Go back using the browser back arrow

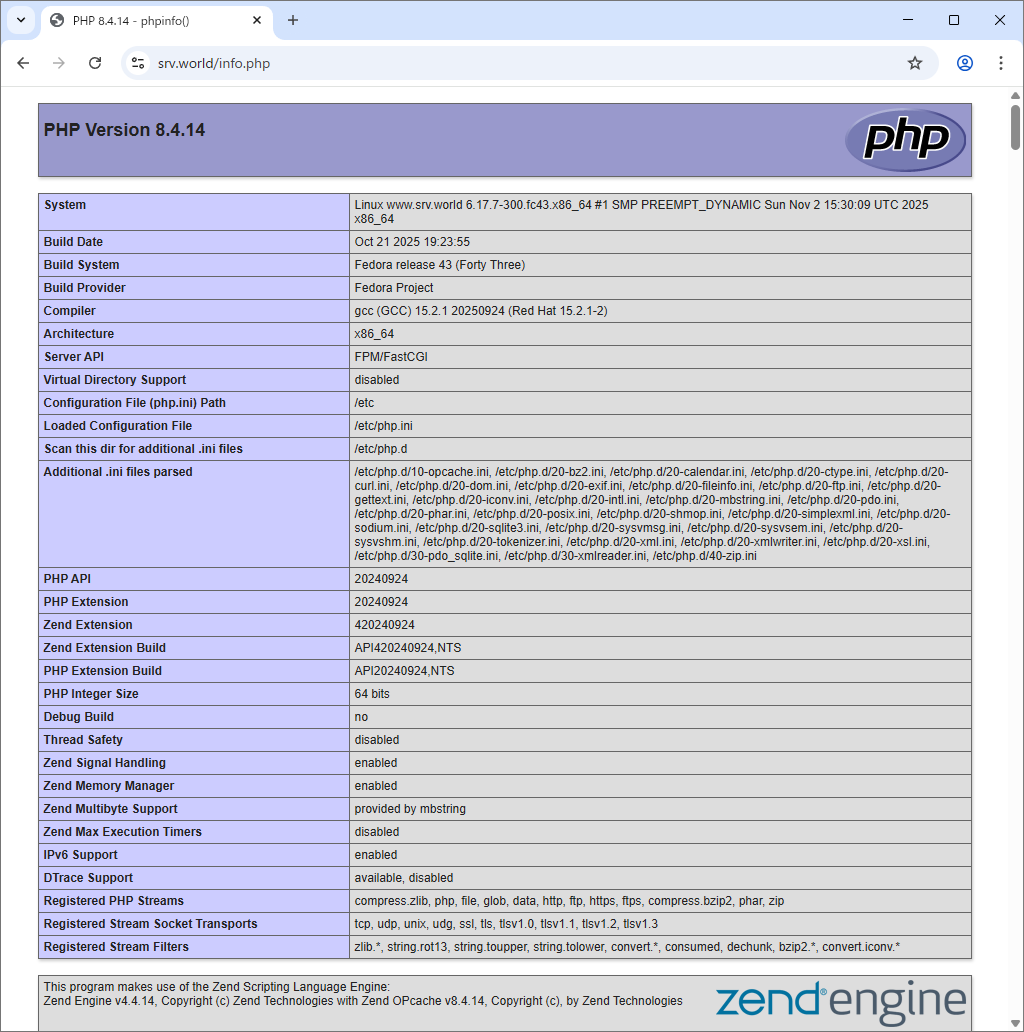(x=23, y=63)
